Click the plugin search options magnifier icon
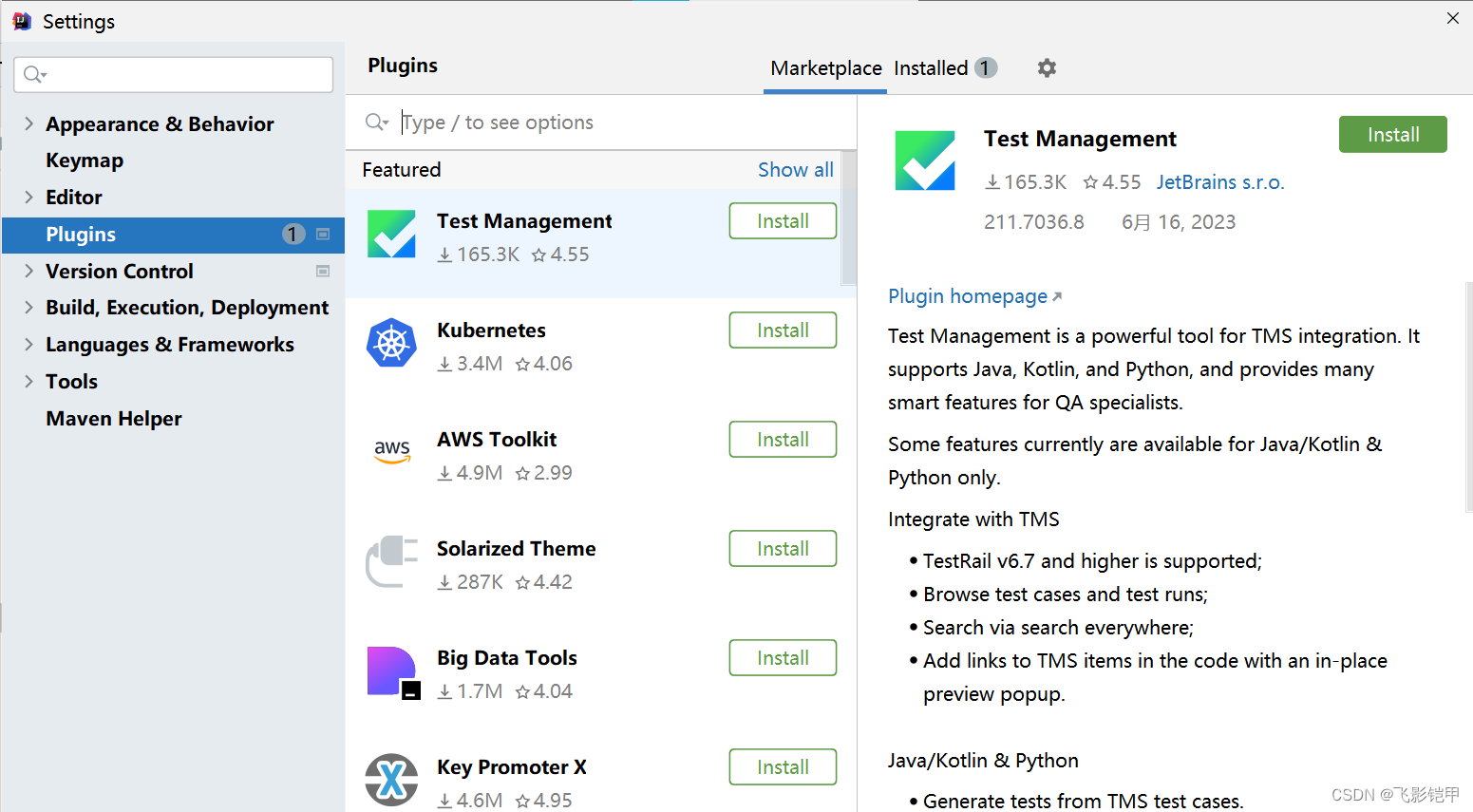The width and height of the screenshot is (1473, 812). point(377,122)
